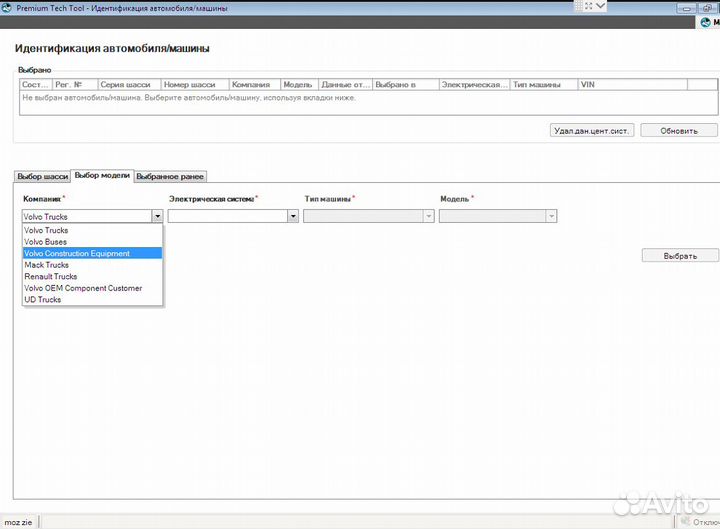The image size is (720, 529).
Task: Click the Данные от... column header
Action: 345,84
